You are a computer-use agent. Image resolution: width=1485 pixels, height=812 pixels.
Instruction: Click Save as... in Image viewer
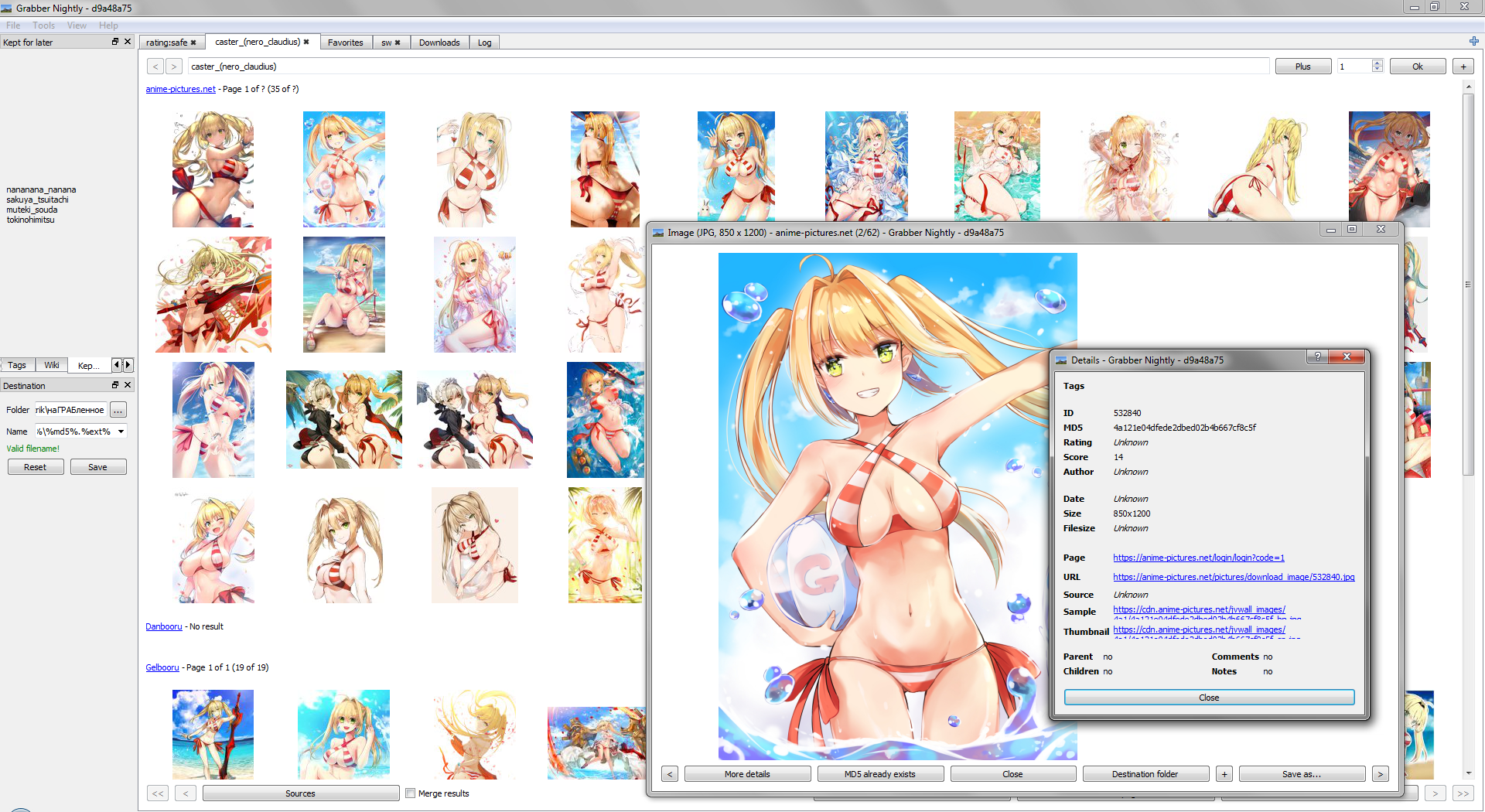click(1302, 774)
